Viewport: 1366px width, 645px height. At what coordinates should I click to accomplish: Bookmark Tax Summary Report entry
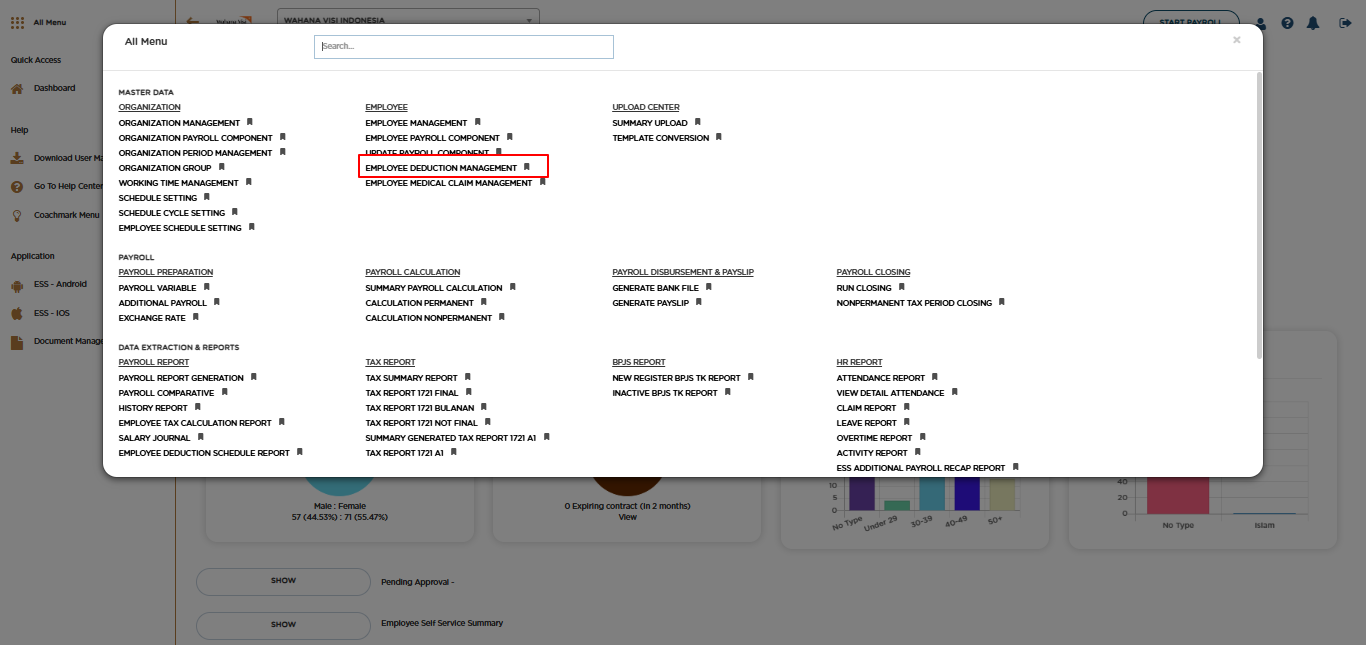[468, 377]
